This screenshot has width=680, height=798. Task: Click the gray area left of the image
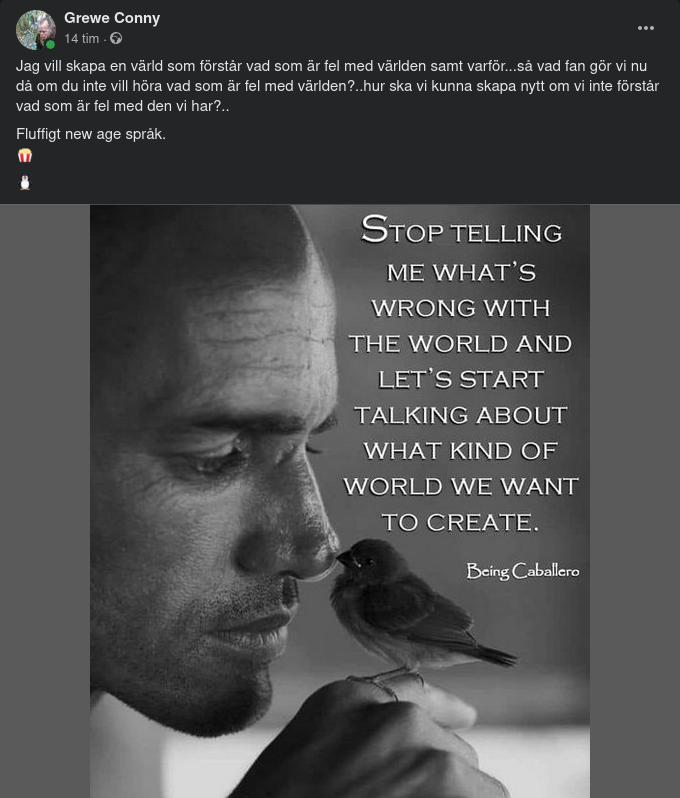pos(45,501)
